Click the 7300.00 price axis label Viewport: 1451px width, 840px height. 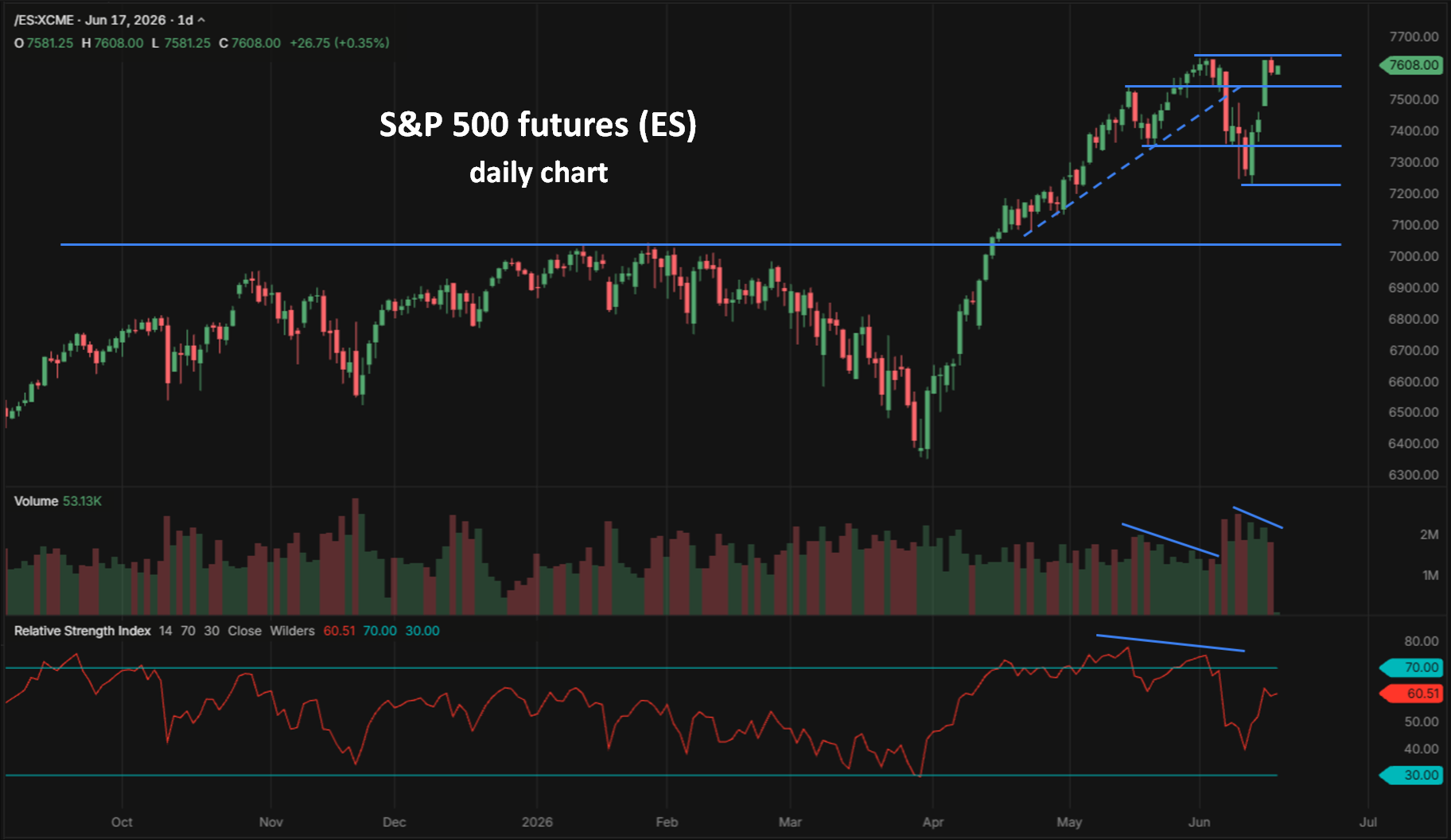pyautogui.click(x=1414, y=162)
